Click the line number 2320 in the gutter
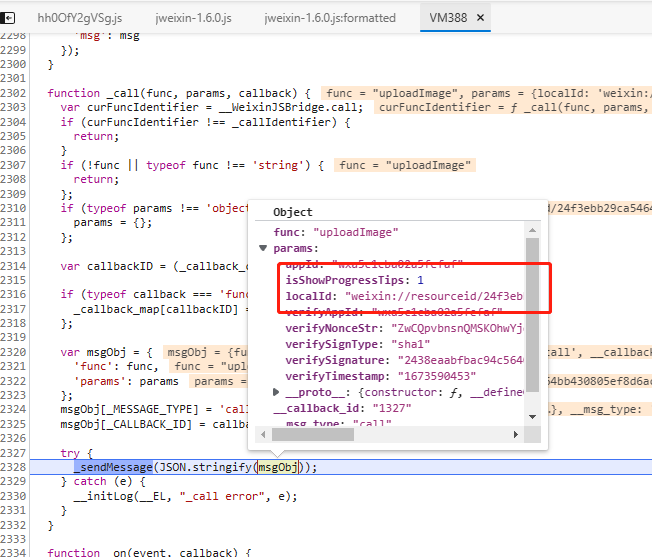 (13, 352)
